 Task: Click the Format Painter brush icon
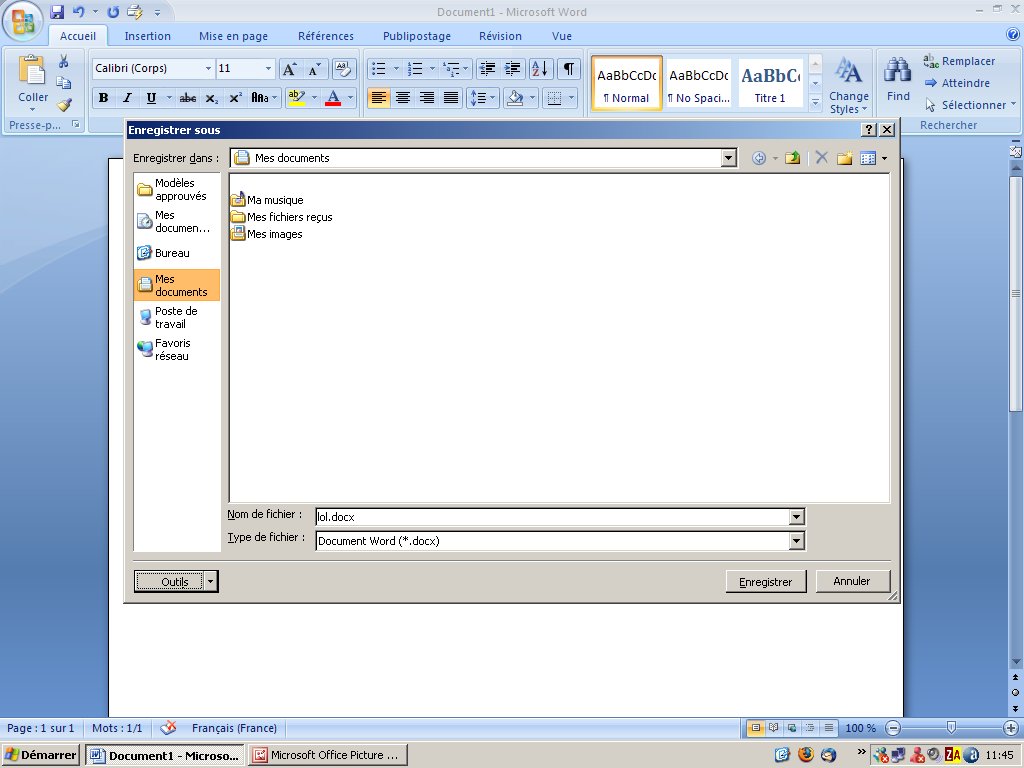tap(64, 104)
